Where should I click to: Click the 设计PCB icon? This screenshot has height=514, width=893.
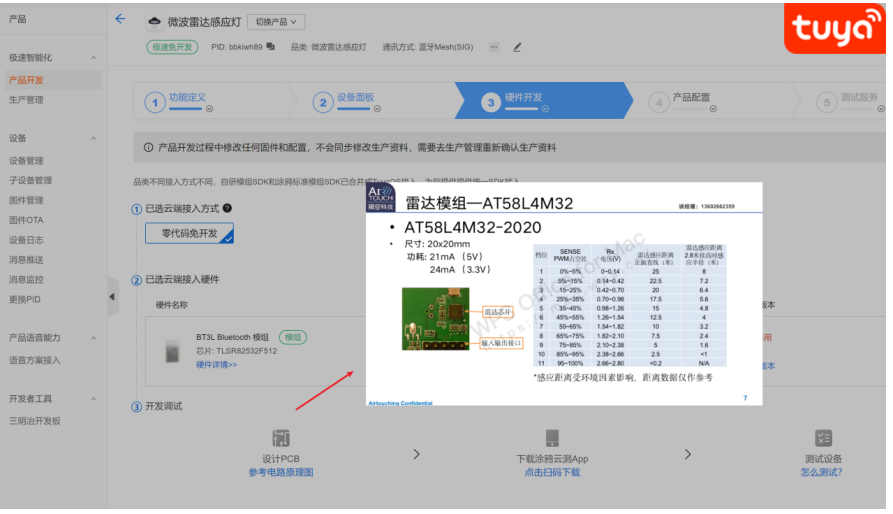pos(281,438)
